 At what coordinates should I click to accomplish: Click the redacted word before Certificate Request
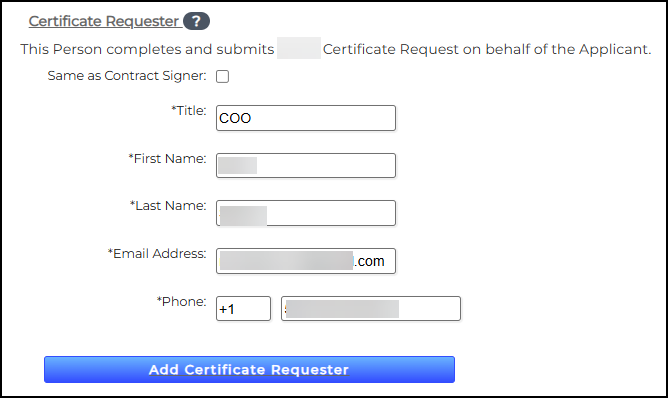299,48
